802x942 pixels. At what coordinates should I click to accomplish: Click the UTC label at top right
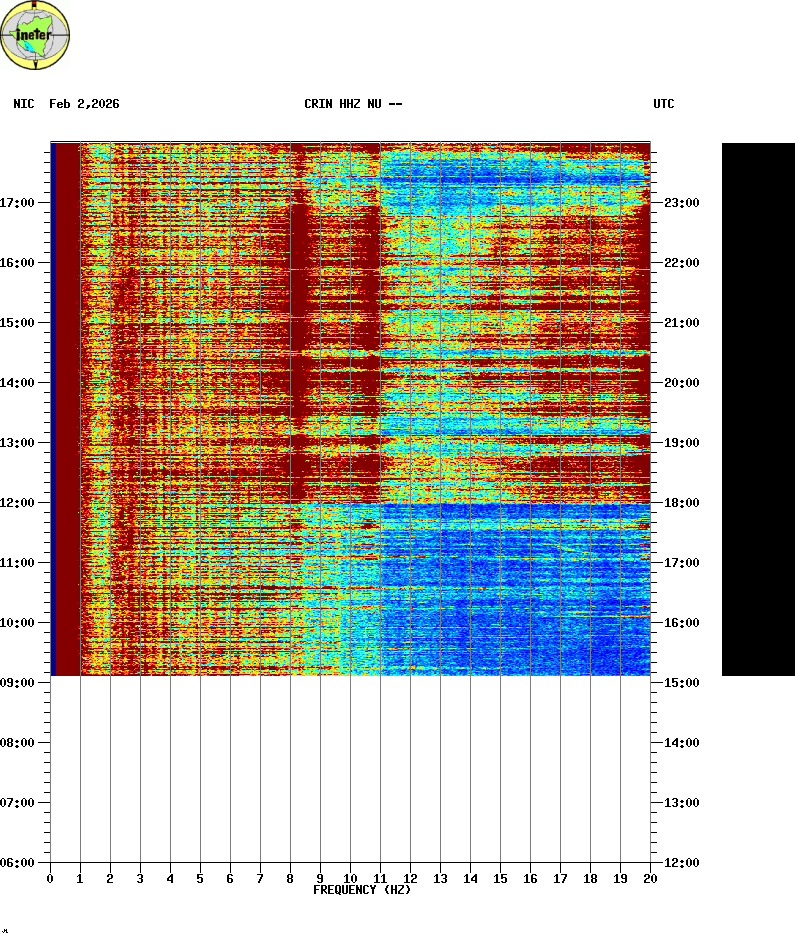click(664, 104)
